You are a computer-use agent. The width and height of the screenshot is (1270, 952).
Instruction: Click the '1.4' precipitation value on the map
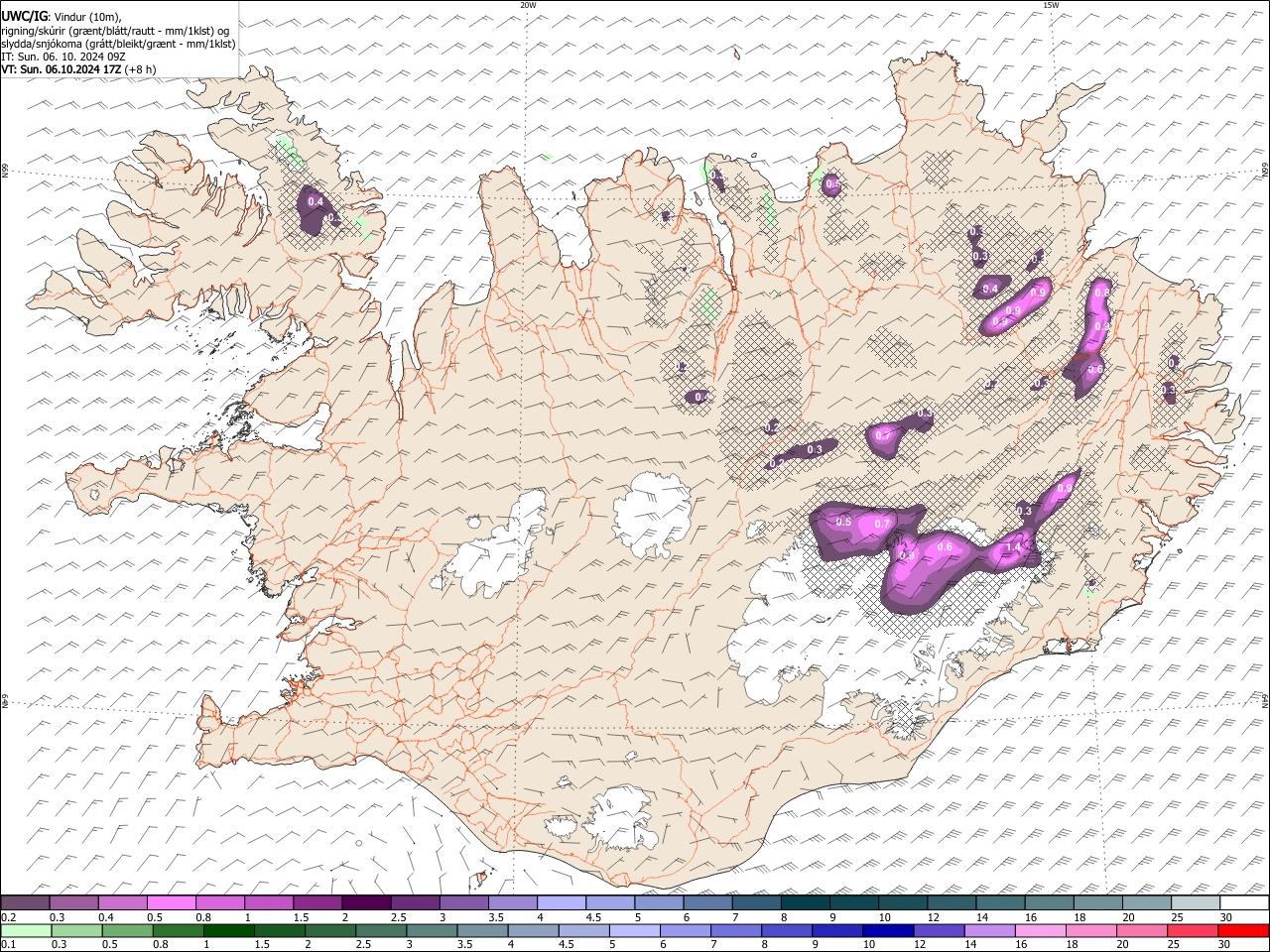click(x=1013, y=547)
